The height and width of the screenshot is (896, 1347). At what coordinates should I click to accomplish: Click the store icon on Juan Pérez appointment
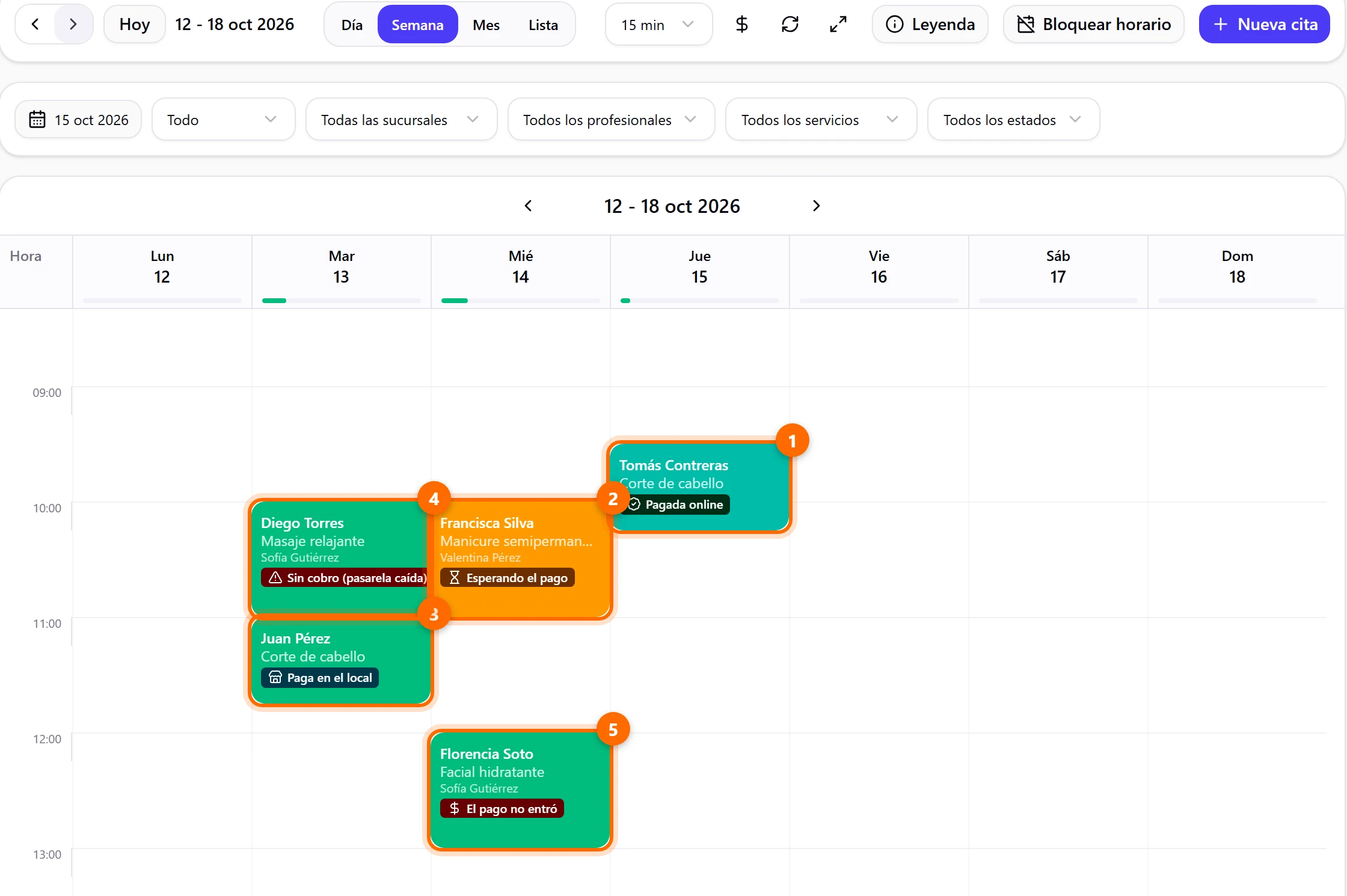tap(275, 677)
